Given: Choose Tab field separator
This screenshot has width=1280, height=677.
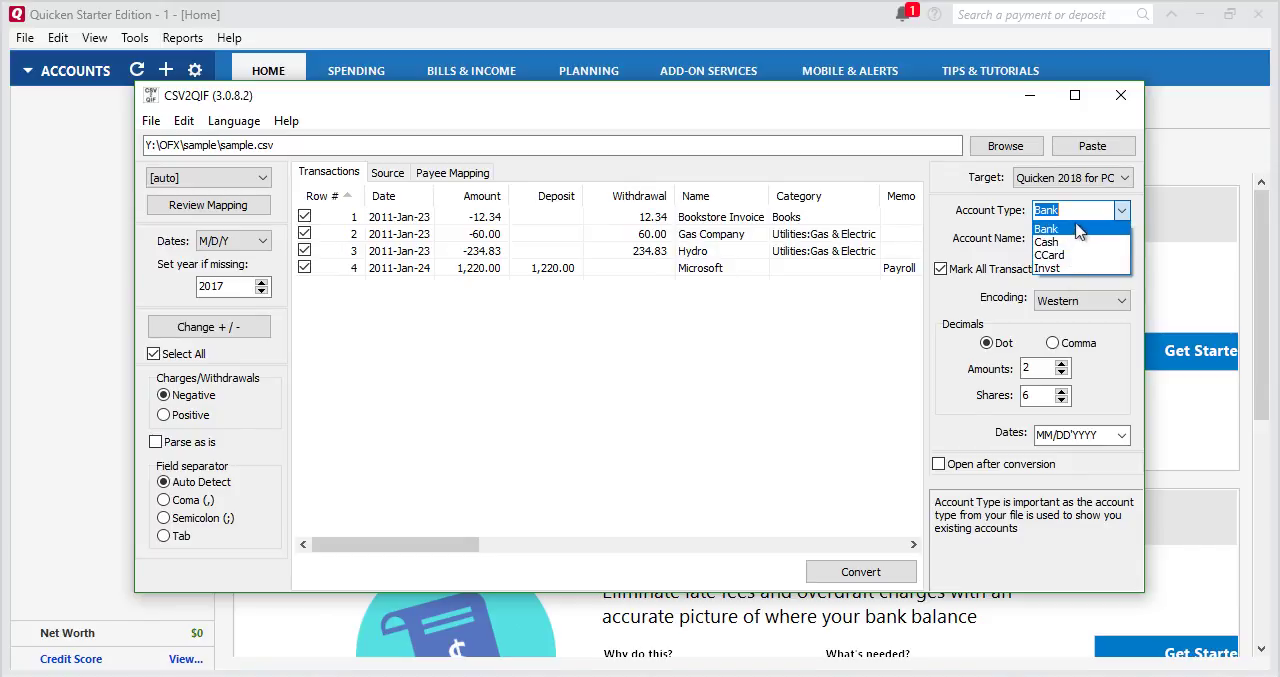Looking at the screenshot, I should [x=163, y=535].
